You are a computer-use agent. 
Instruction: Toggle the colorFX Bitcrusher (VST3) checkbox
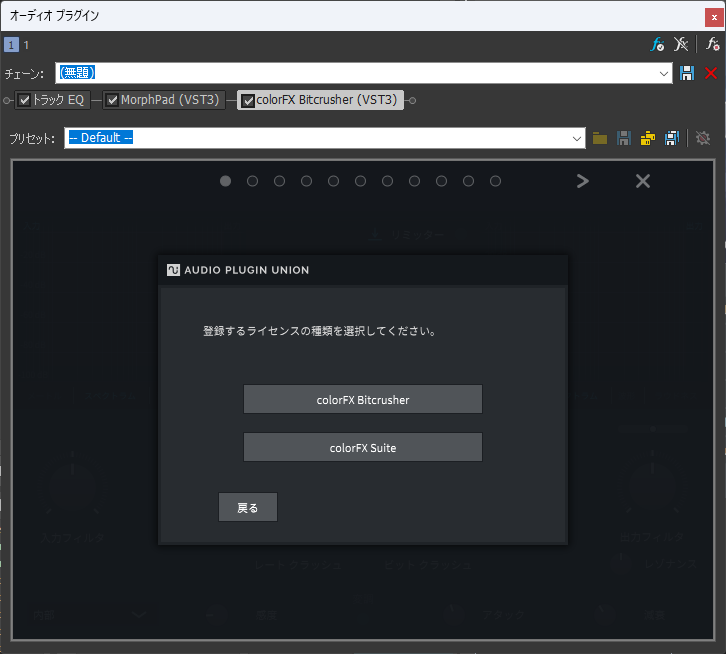click(248, 101)
